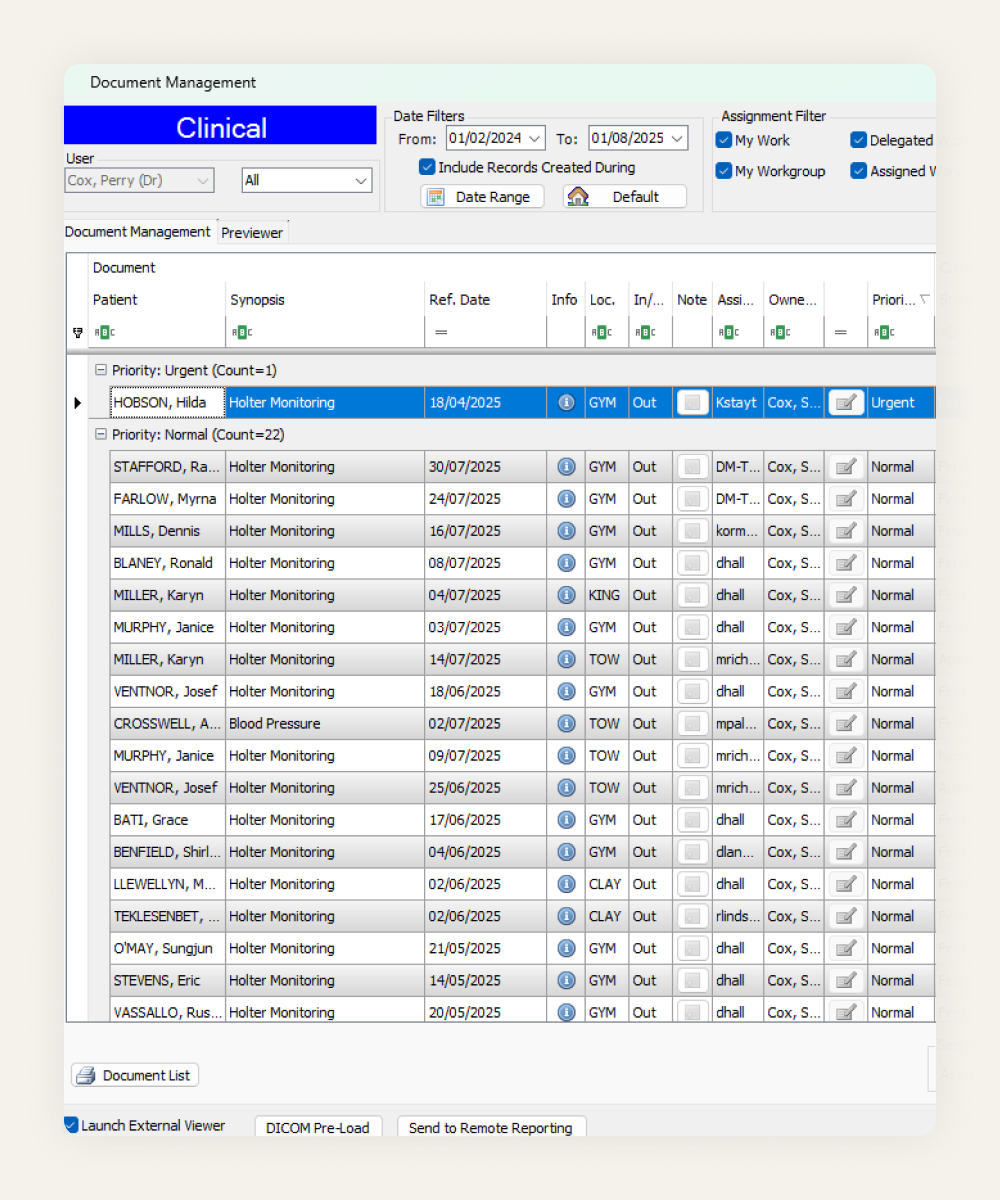Viewport: 1000px width, 1200px height.
Task: Select BENFIELD patient row
Action: click(x=522, y=852)
